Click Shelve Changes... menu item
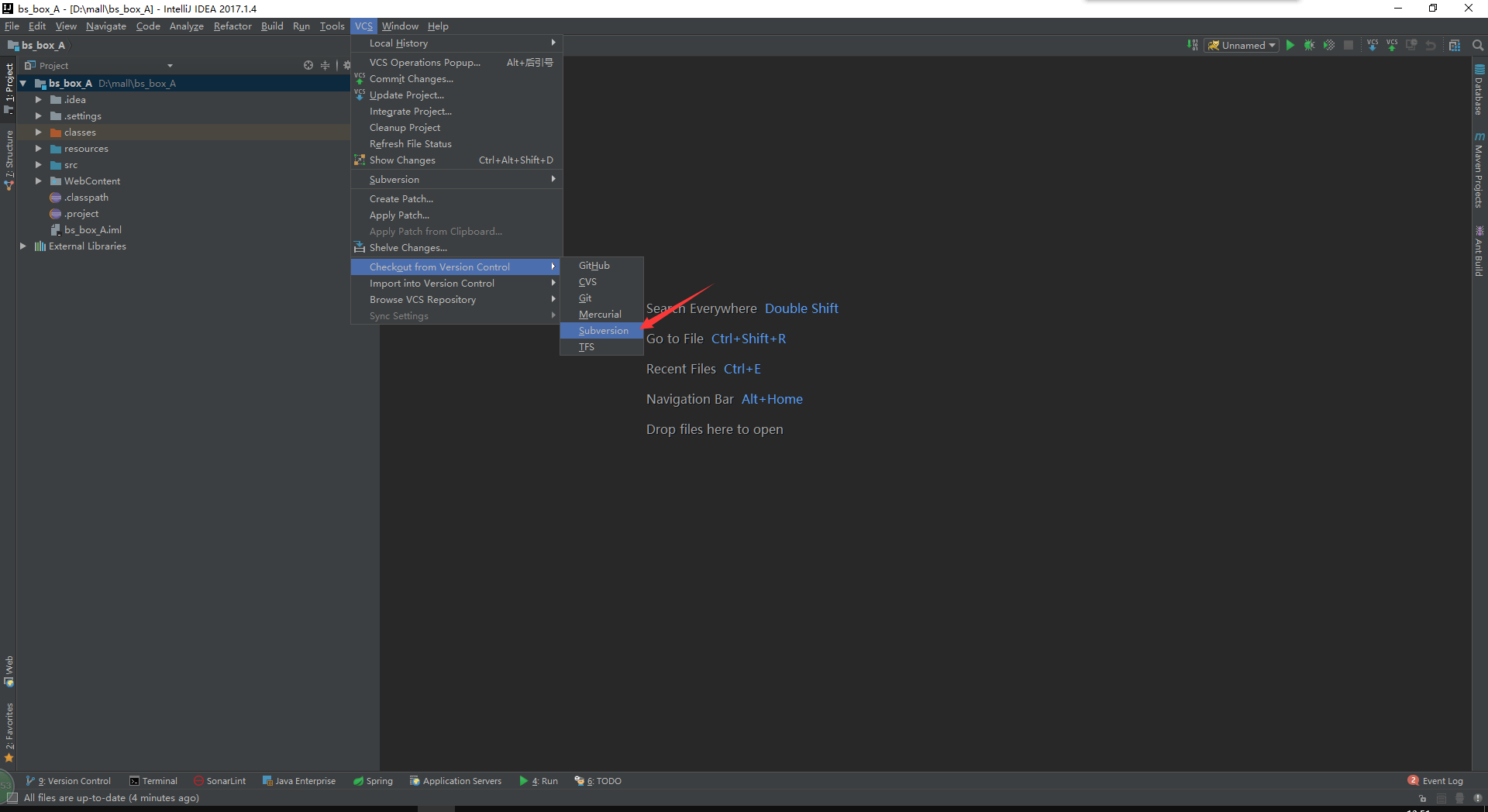Image resolution: width=1488 pixels, height=812 pixels. pos(456,248)
